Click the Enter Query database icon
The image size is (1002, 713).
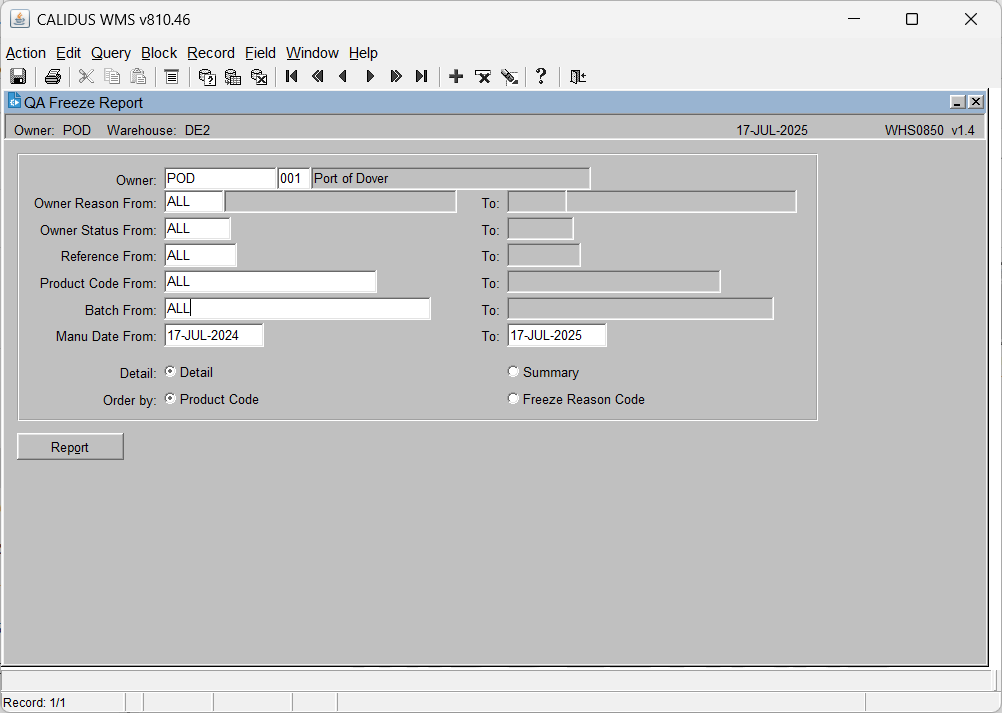tap(207, 77)
